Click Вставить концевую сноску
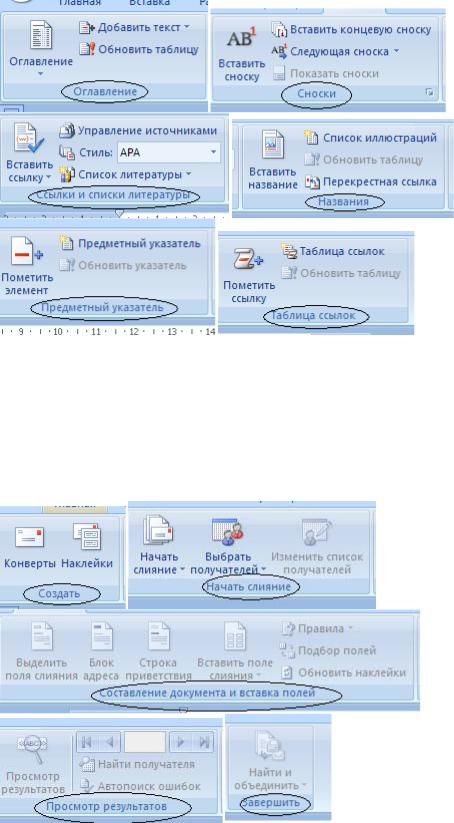 tap(352, 29)
